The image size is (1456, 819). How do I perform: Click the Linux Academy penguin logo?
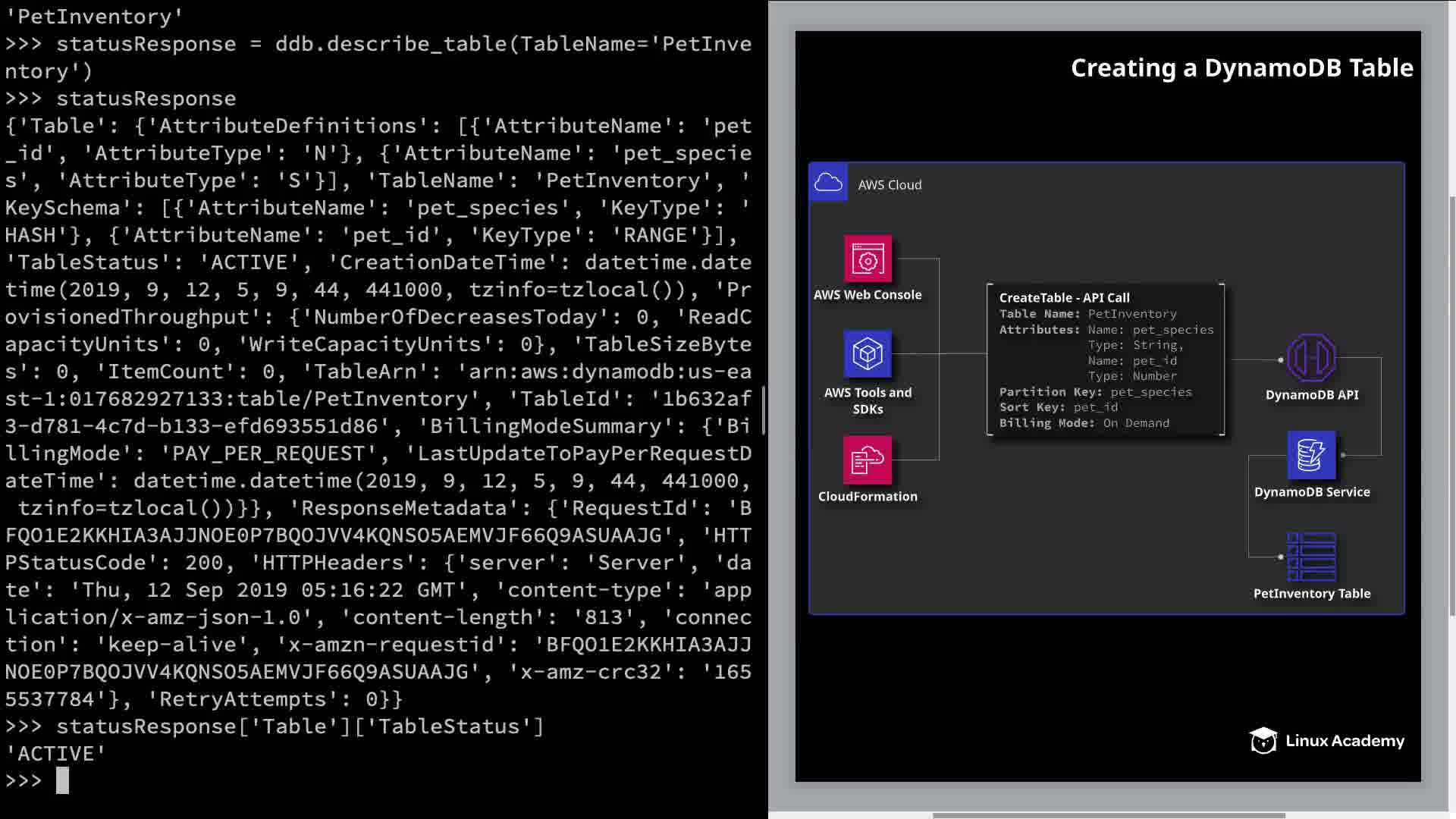tap(1263, 740)
